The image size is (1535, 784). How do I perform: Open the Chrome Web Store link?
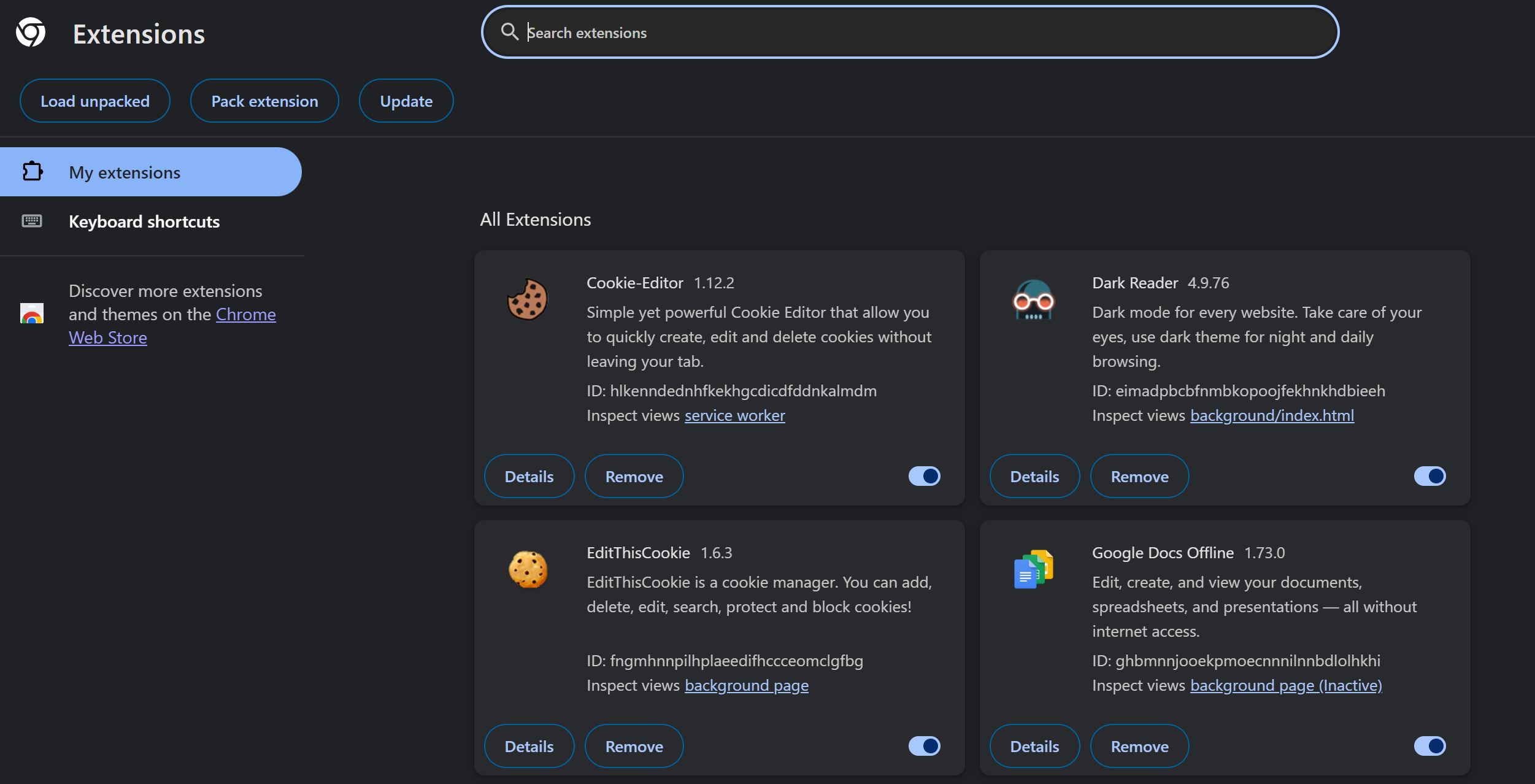(x=245, y=314)
